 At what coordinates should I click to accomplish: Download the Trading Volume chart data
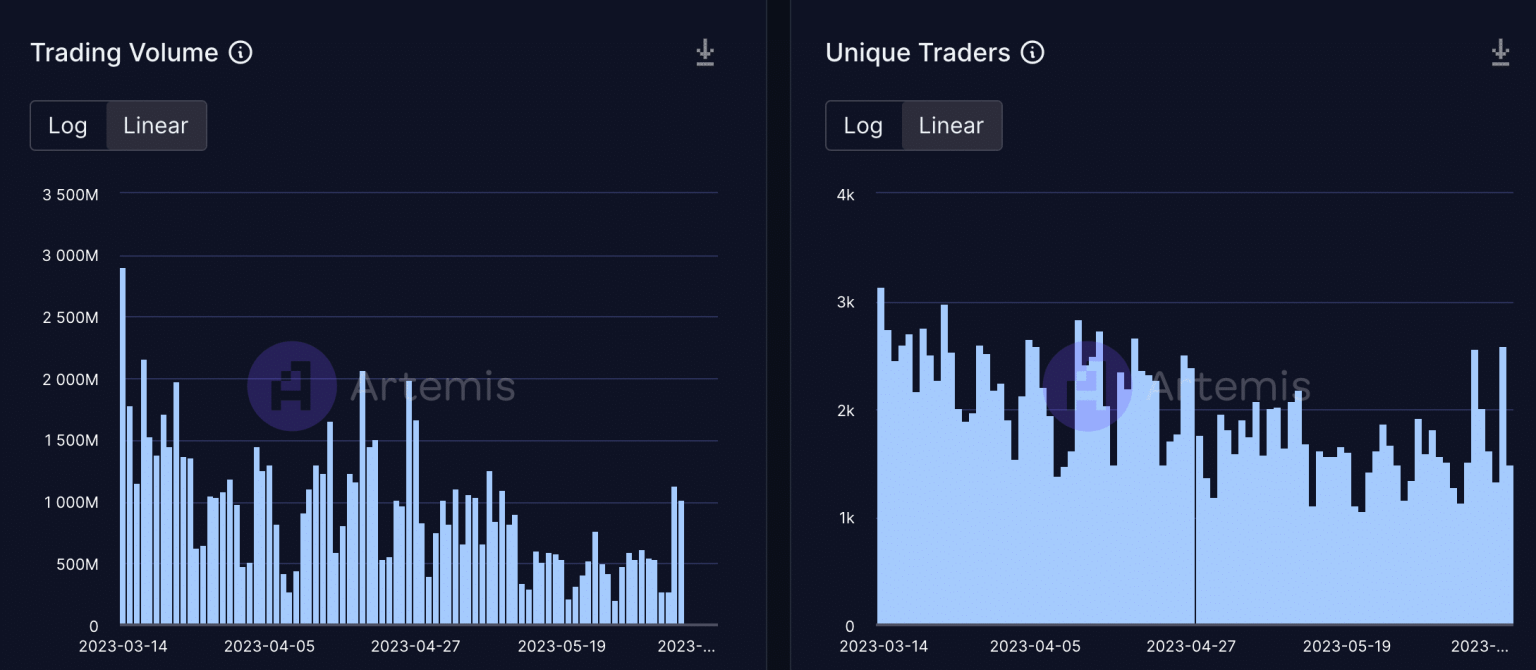coord(705,53)
